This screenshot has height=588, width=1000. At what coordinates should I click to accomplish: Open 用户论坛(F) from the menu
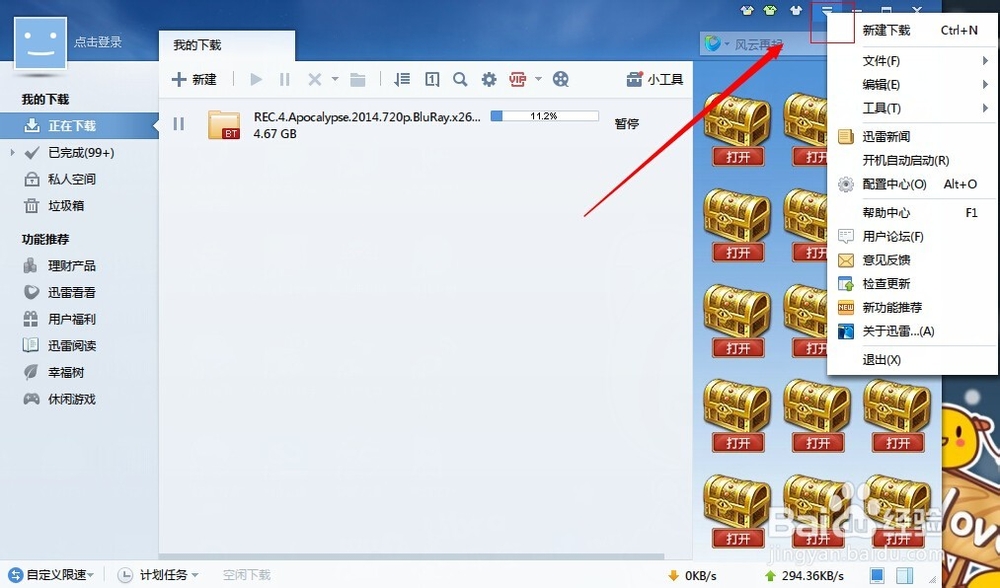click(x=913, y=236)
